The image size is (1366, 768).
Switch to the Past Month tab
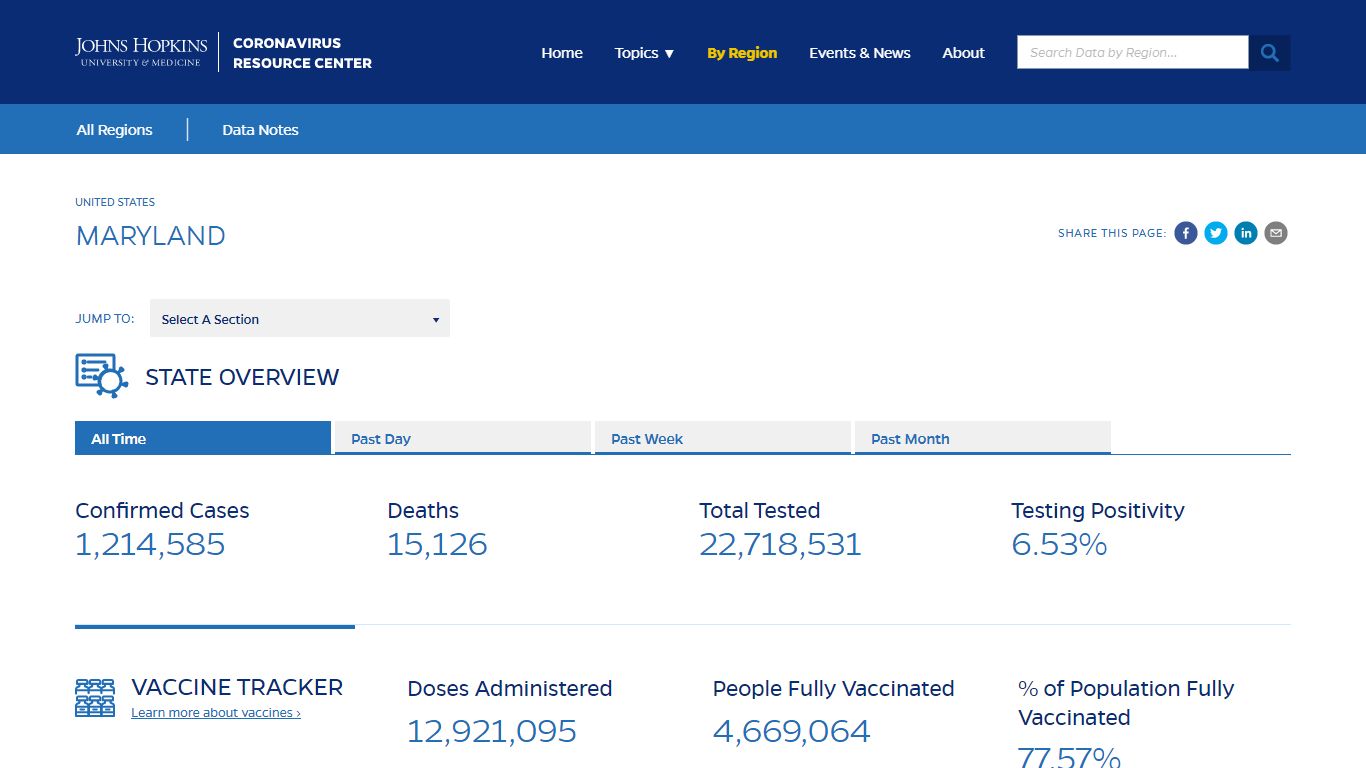click(983, 438)
